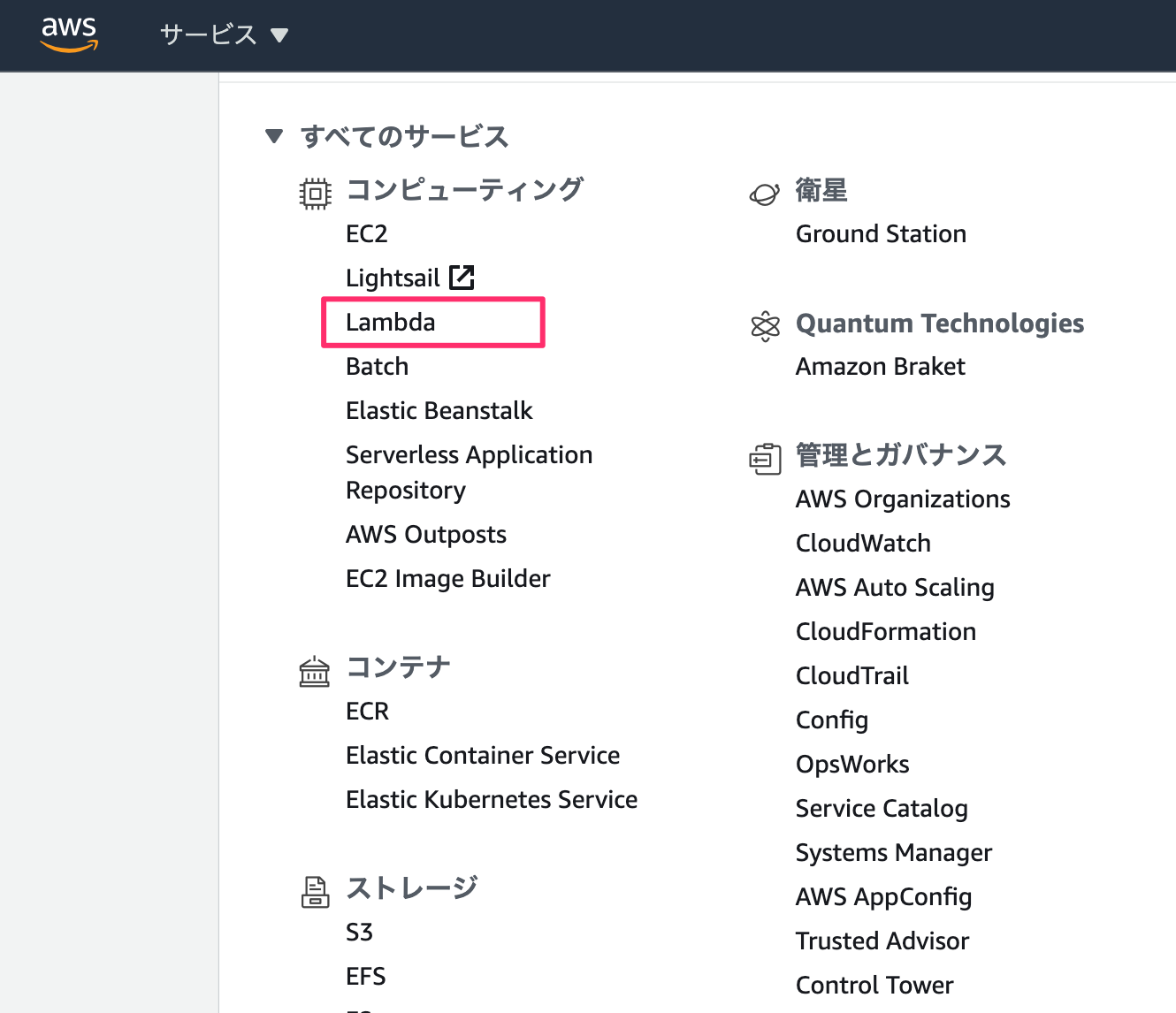Open Elastic Kubernetes Service

click(492, 800)
